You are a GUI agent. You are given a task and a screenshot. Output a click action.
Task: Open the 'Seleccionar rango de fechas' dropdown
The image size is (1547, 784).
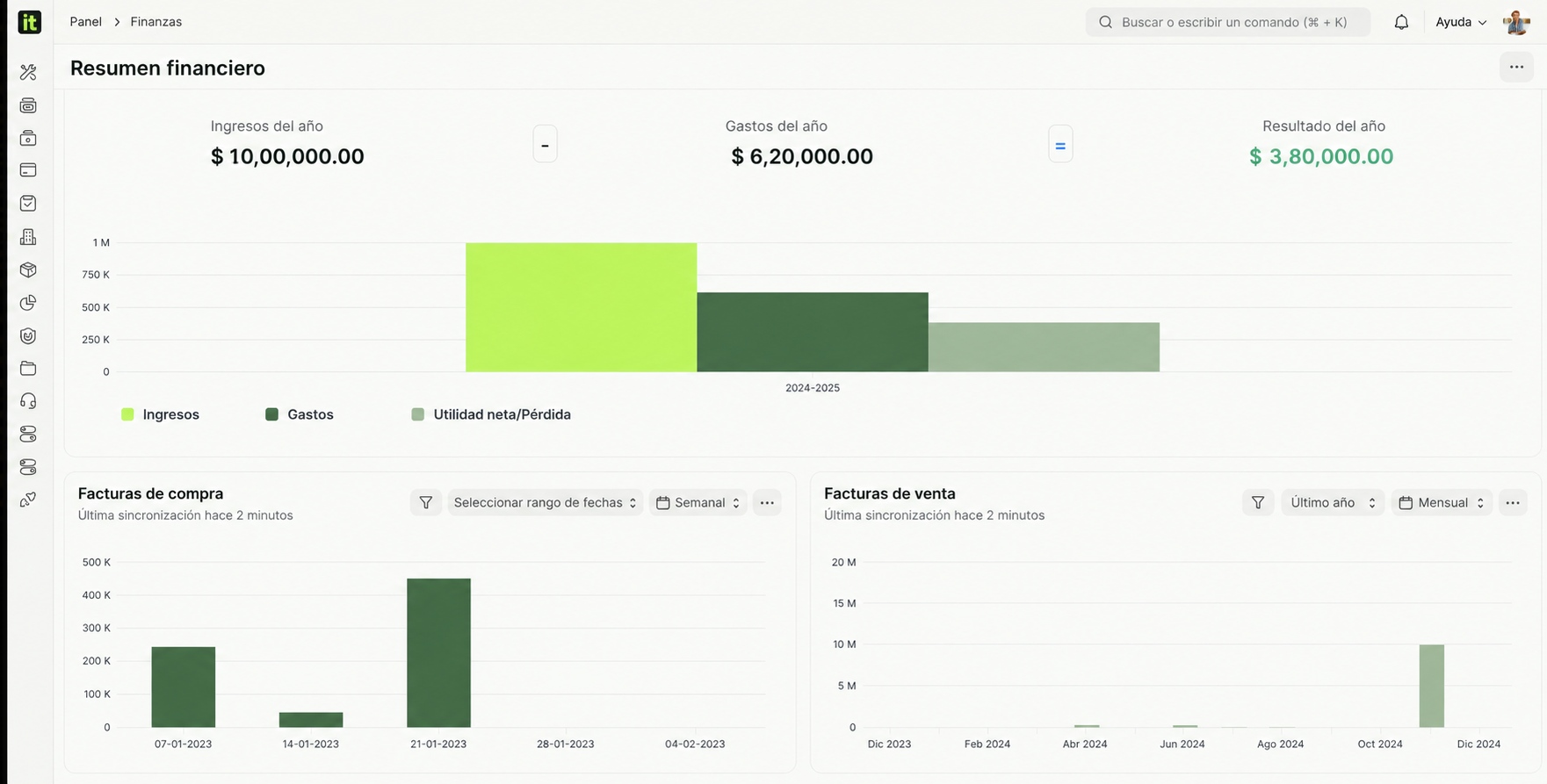tap(545, 503)
